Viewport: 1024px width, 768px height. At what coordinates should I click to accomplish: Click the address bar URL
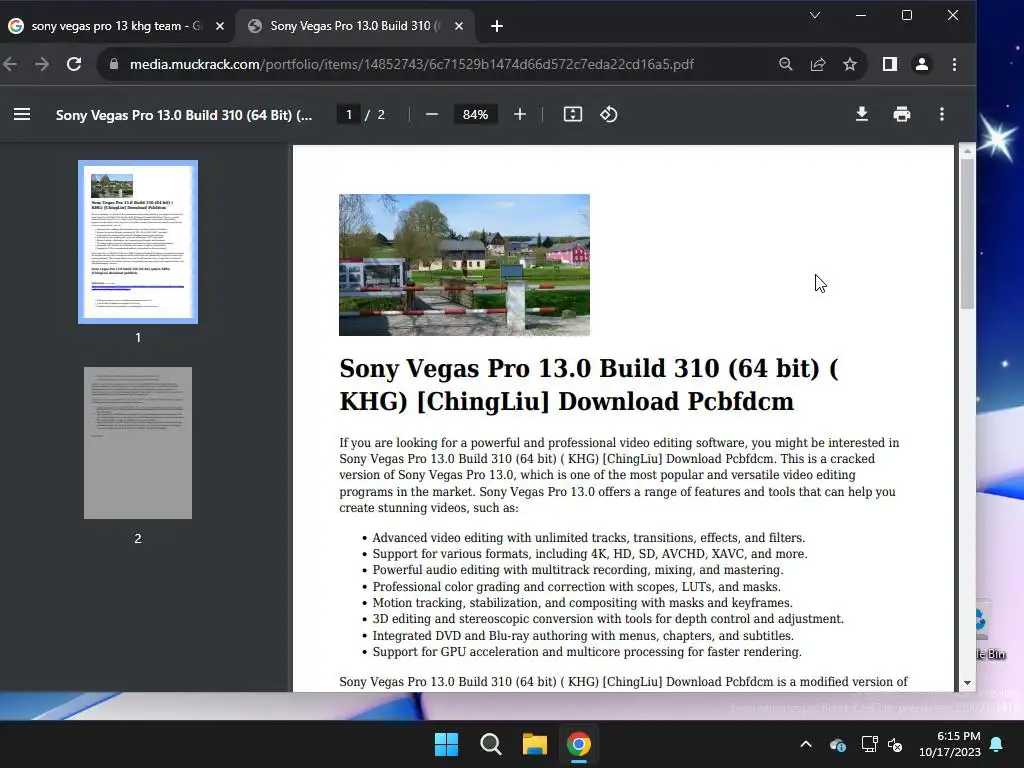[411, 64]
